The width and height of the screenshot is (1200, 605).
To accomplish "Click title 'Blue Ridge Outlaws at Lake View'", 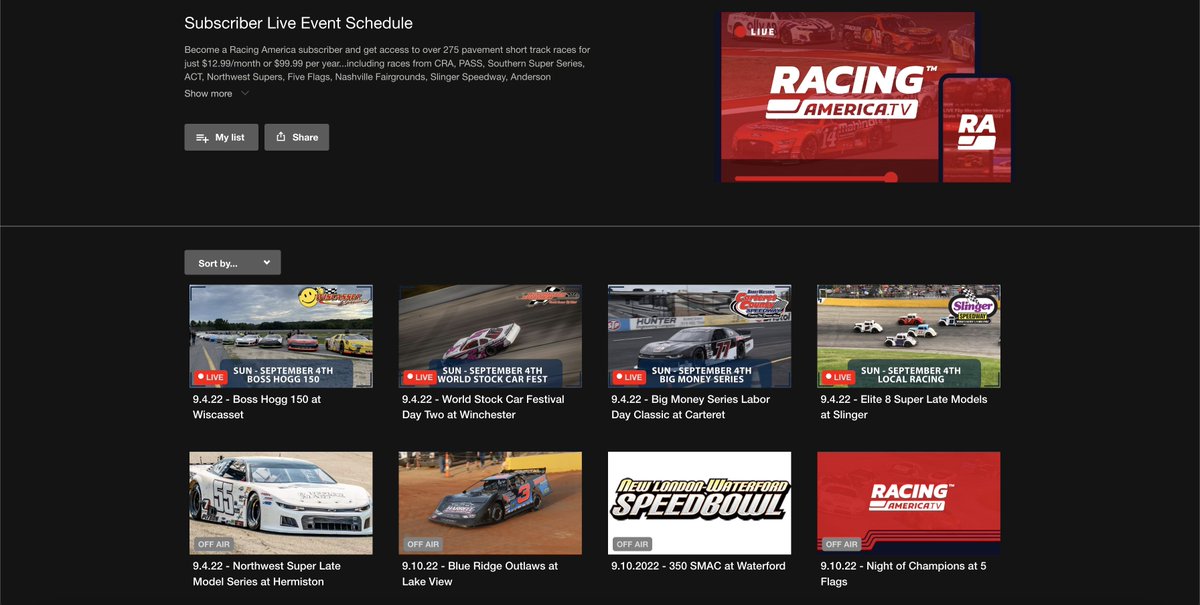I will pyautogui.click(x=480, y=574).
